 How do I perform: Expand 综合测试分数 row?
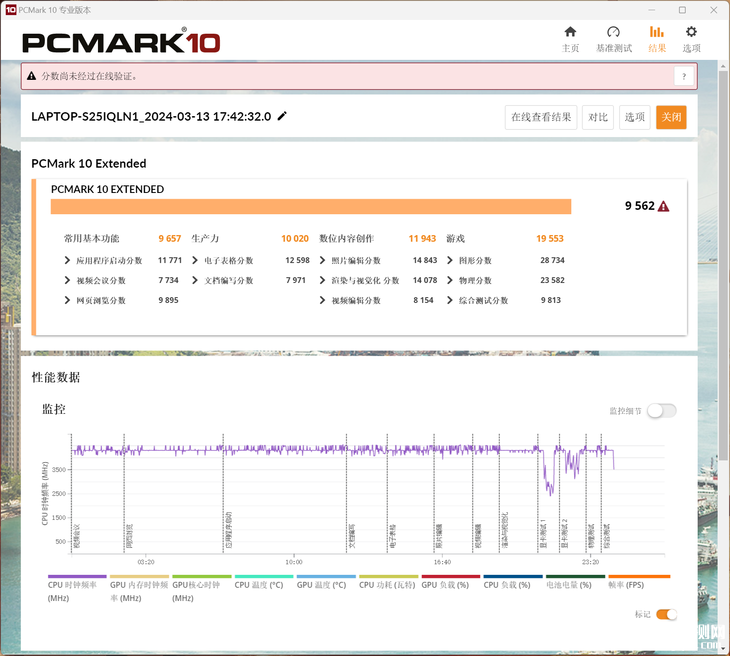coord(450,300)
